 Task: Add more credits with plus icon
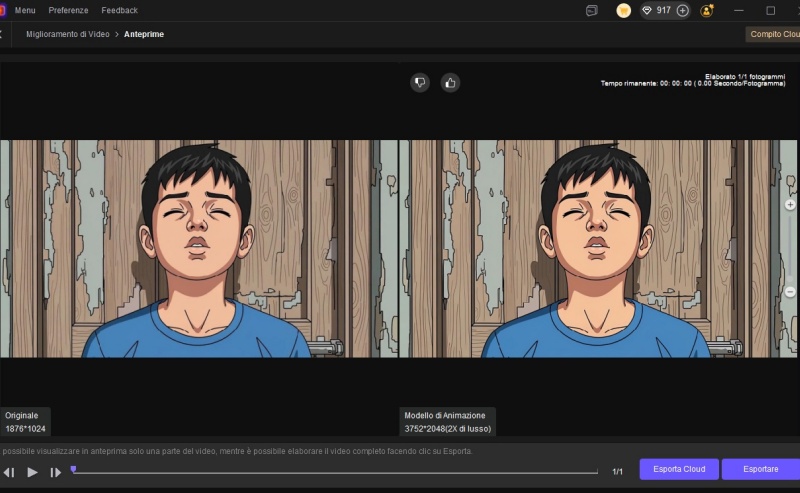(x=683, y=10)
